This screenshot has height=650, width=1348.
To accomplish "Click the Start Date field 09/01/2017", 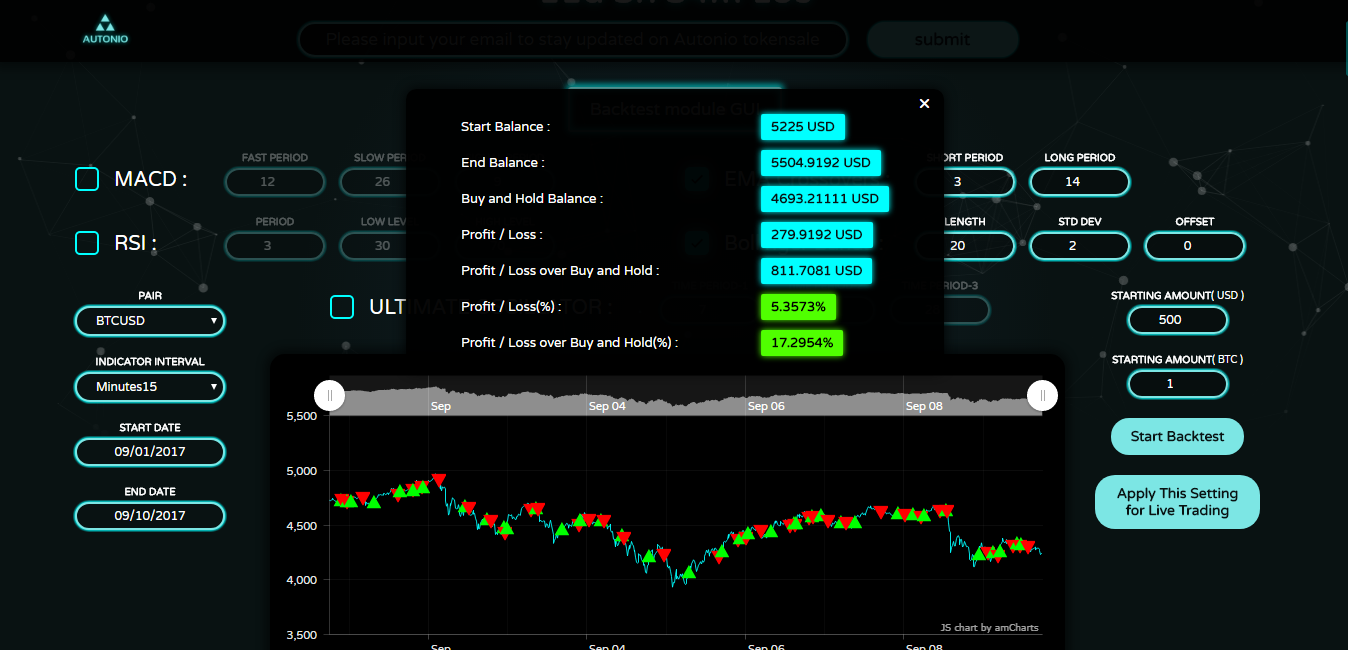I will click(150, 452).
